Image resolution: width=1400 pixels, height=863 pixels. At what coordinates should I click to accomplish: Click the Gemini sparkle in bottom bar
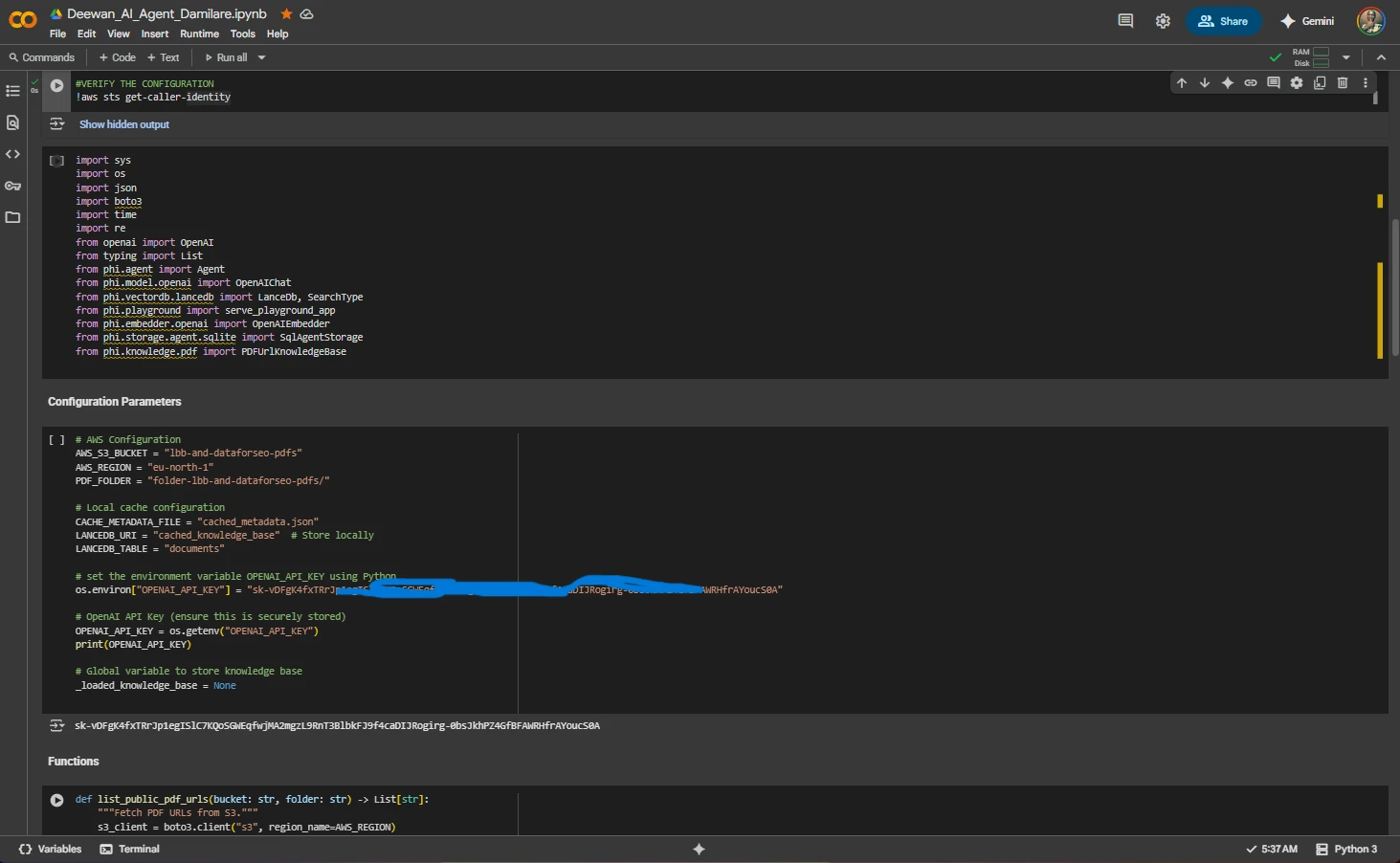[699, 849]
